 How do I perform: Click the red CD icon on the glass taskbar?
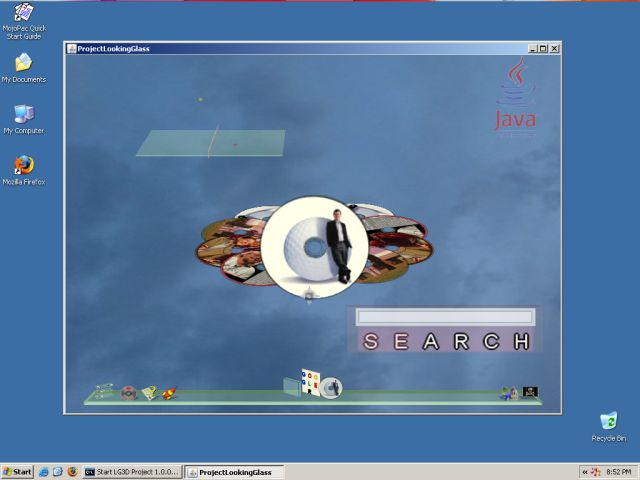(x=129, y=393)
